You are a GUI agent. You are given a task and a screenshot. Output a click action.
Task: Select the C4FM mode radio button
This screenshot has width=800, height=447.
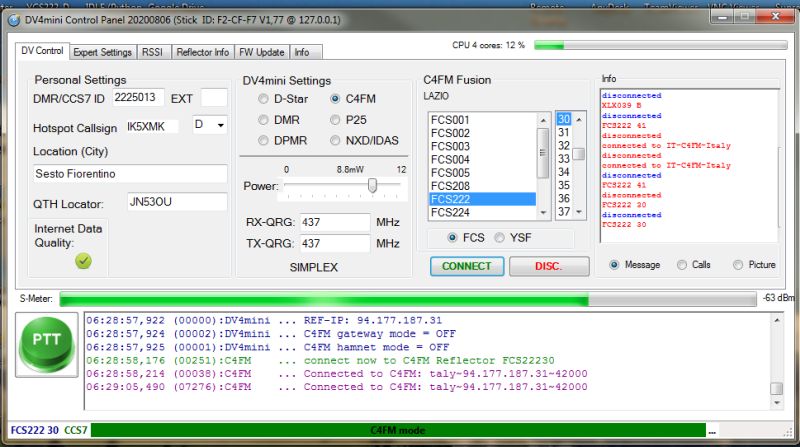[335, 98]
